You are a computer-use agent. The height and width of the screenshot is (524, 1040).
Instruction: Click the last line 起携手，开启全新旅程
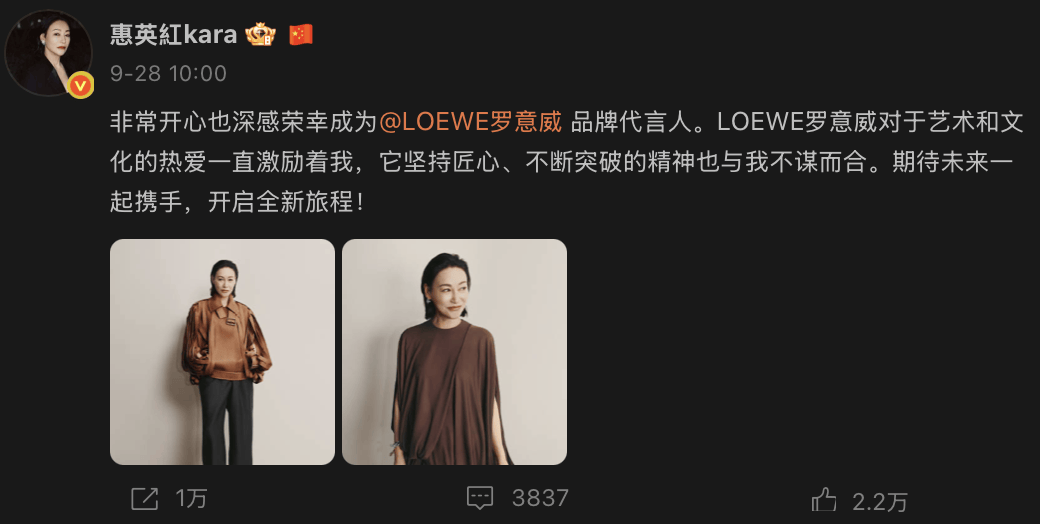(237, 202)
